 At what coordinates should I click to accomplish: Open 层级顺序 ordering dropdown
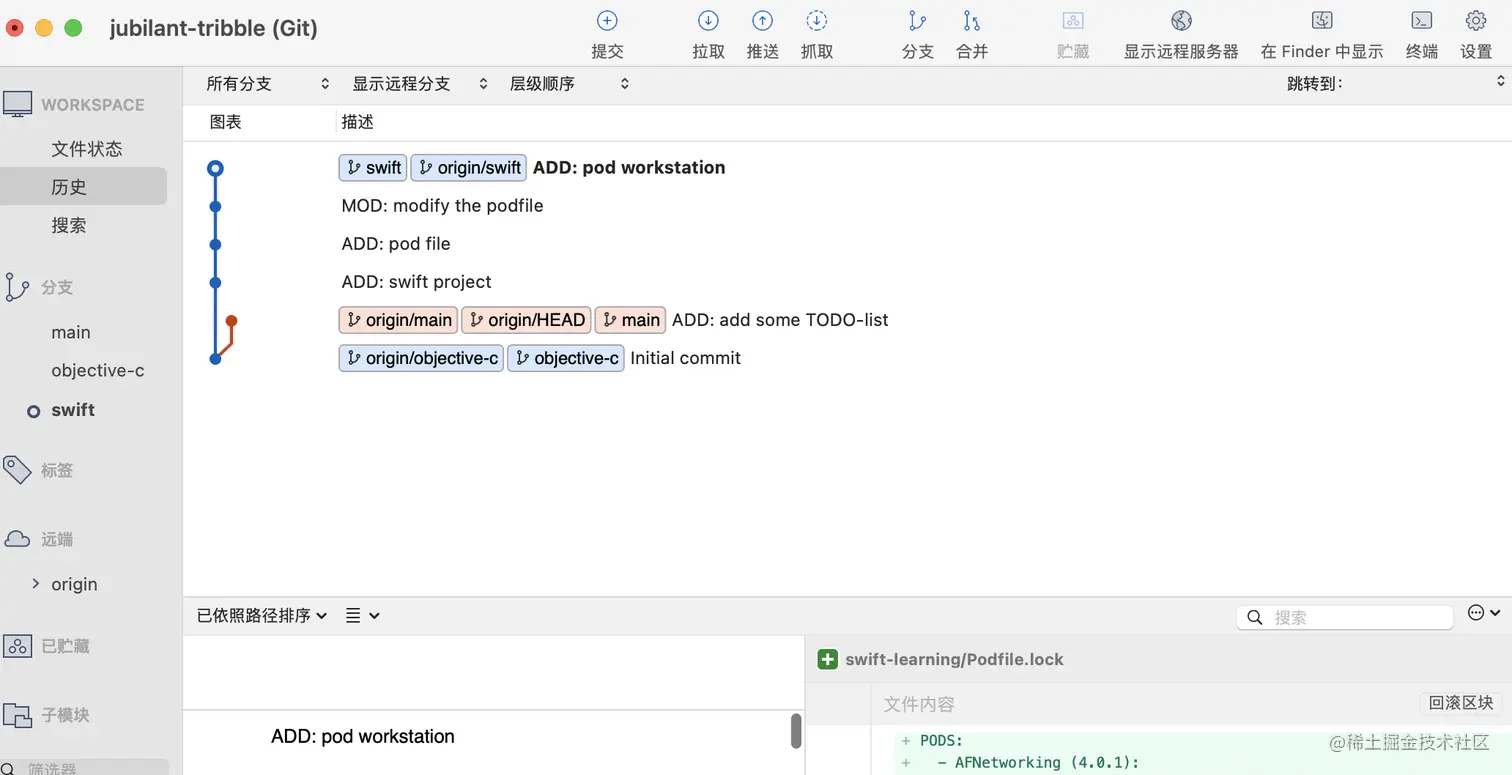(569, 84)
